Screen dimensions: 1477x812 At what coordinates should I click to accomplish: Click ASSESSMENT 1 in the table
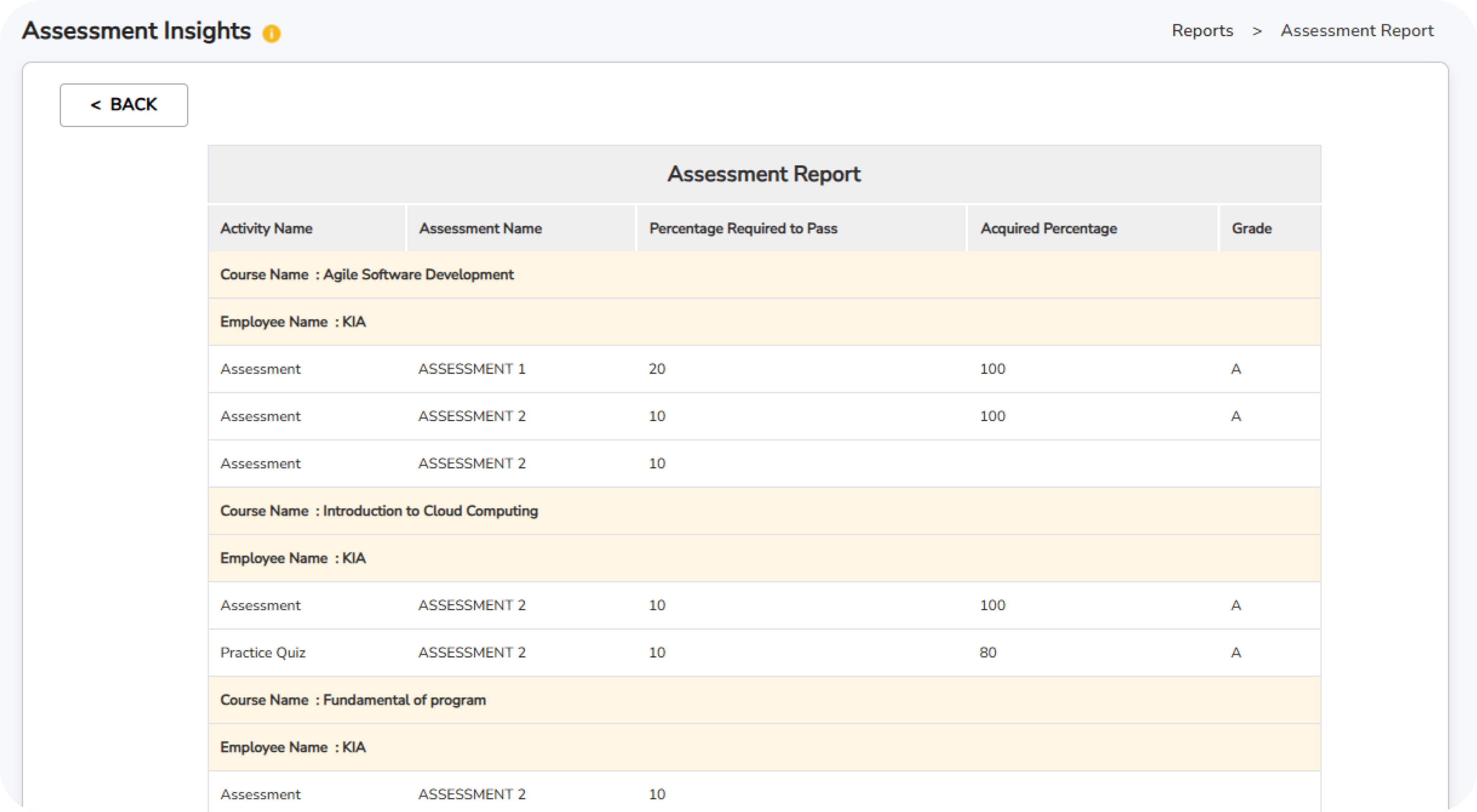pyautogui.click(x=472, y=369)
